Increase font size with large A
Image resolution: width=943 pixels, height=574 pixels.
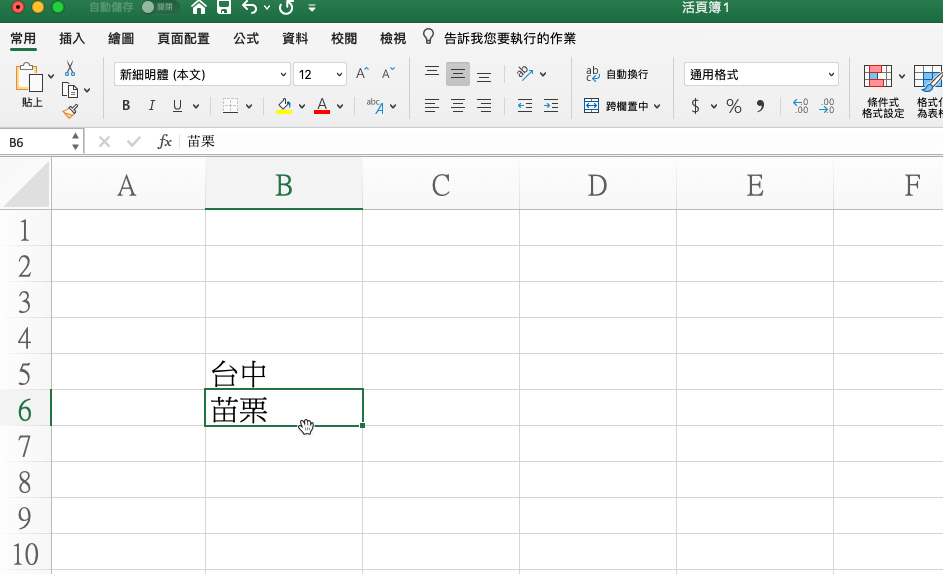tap(362, 73)
